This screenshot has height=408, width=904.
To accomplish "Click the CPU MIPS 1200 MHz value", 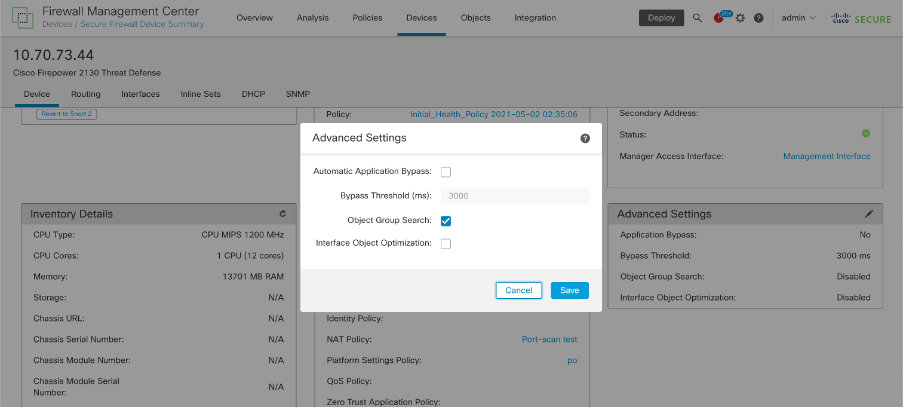I will point(243,235).
